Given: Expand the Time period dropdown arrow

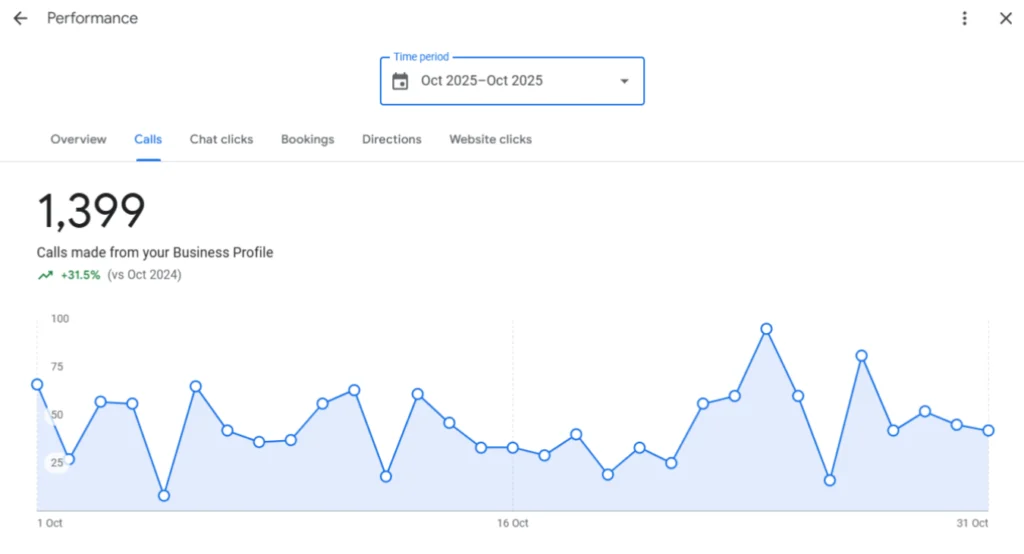Looking at the screenshot, I should pyautogui.click(x=624, y=81).
